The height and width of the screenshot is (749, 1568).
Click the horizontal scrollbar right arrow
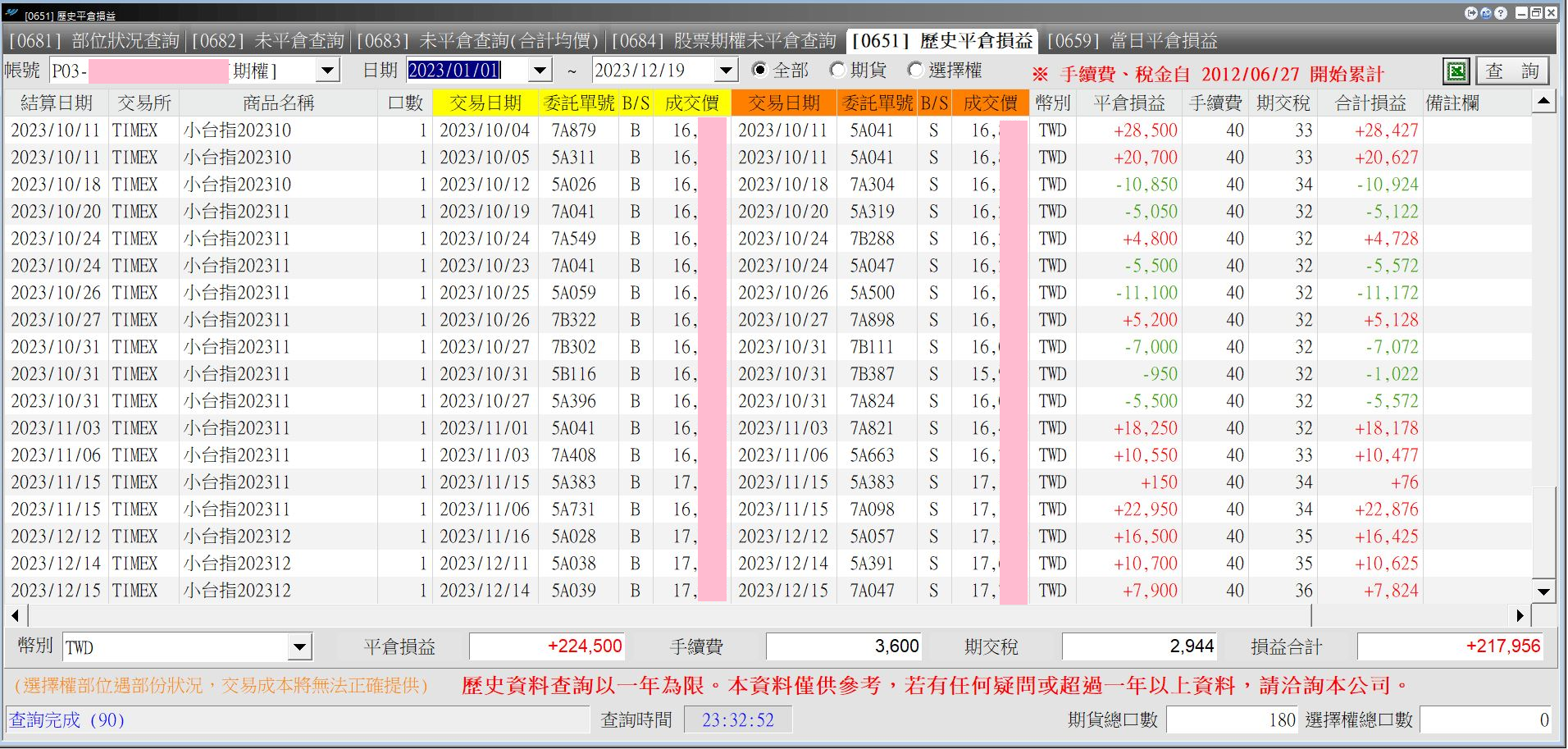(1520, 615)
